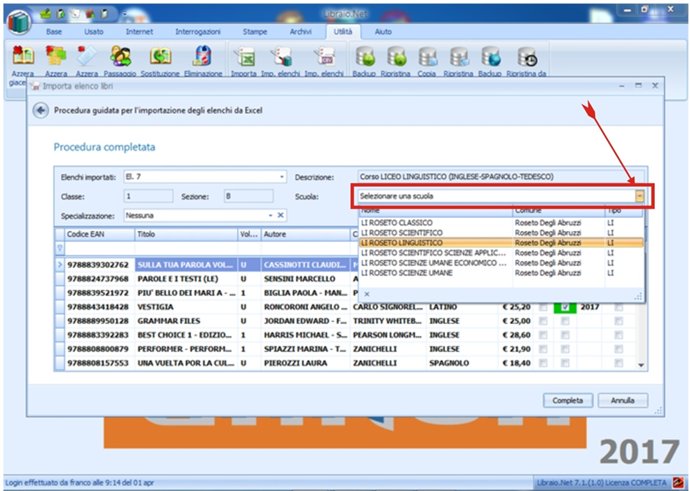690x491 pixels.
Task: Switch to the Interrogazioni ribbon tab
Action: coord(198,32)
